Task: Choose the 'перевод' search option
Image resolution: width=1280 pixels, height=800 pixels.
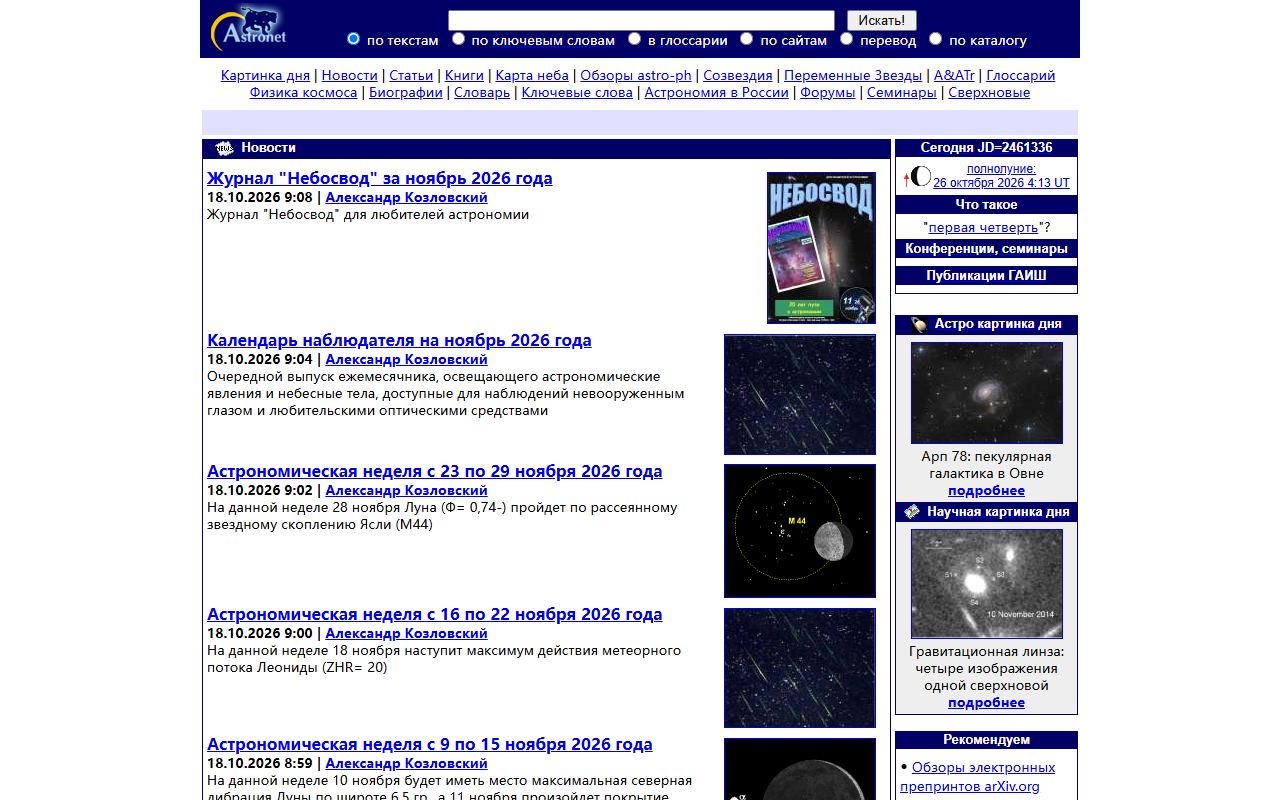Action: pos(846,39)
